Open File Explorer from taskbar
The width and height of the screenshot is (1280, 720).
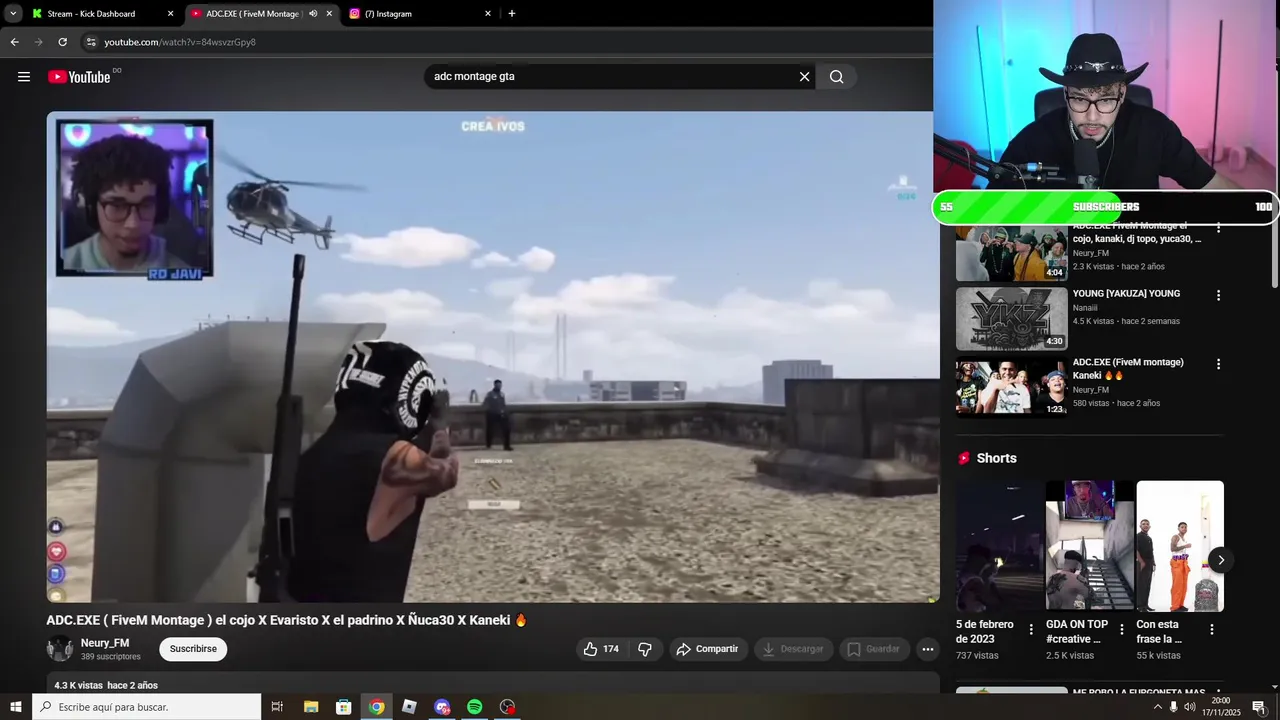(311, 707)
